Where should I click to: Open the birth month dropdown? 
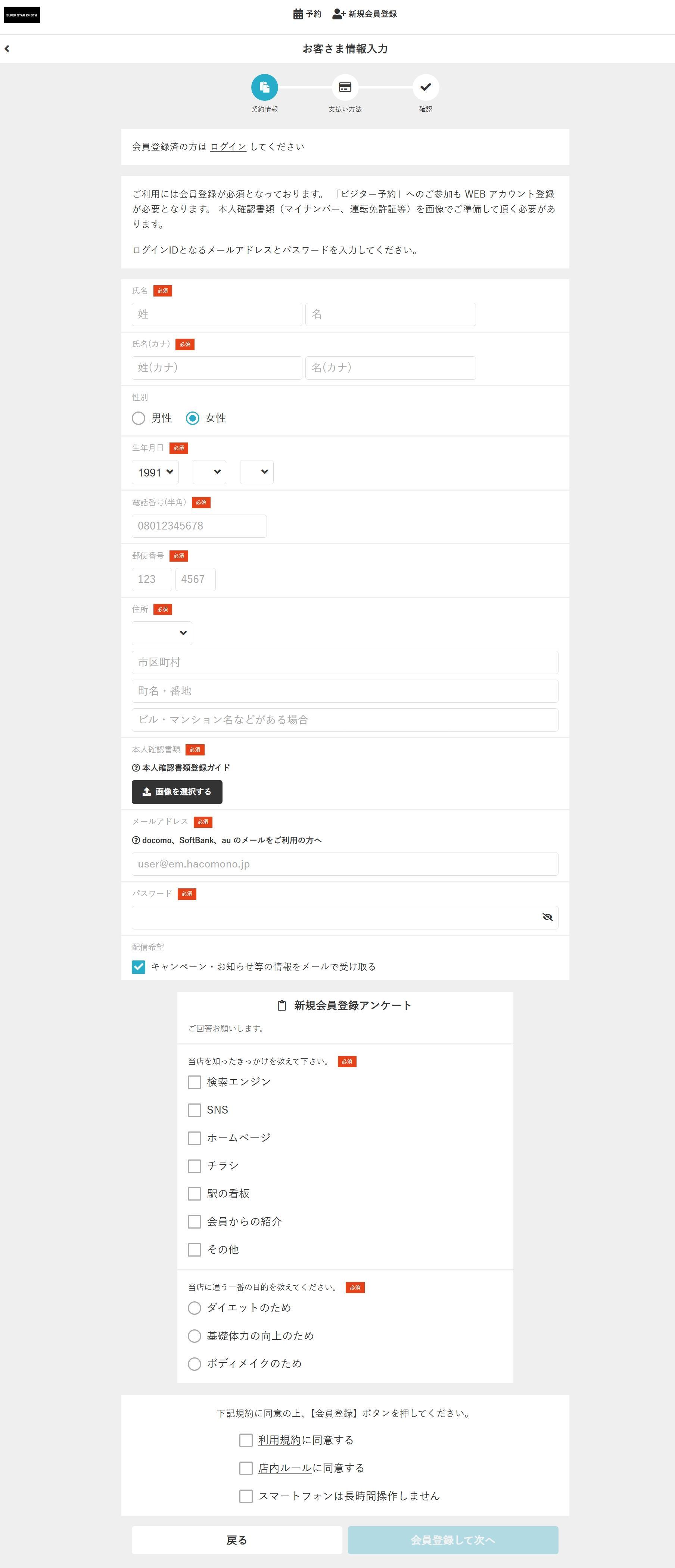209,472
